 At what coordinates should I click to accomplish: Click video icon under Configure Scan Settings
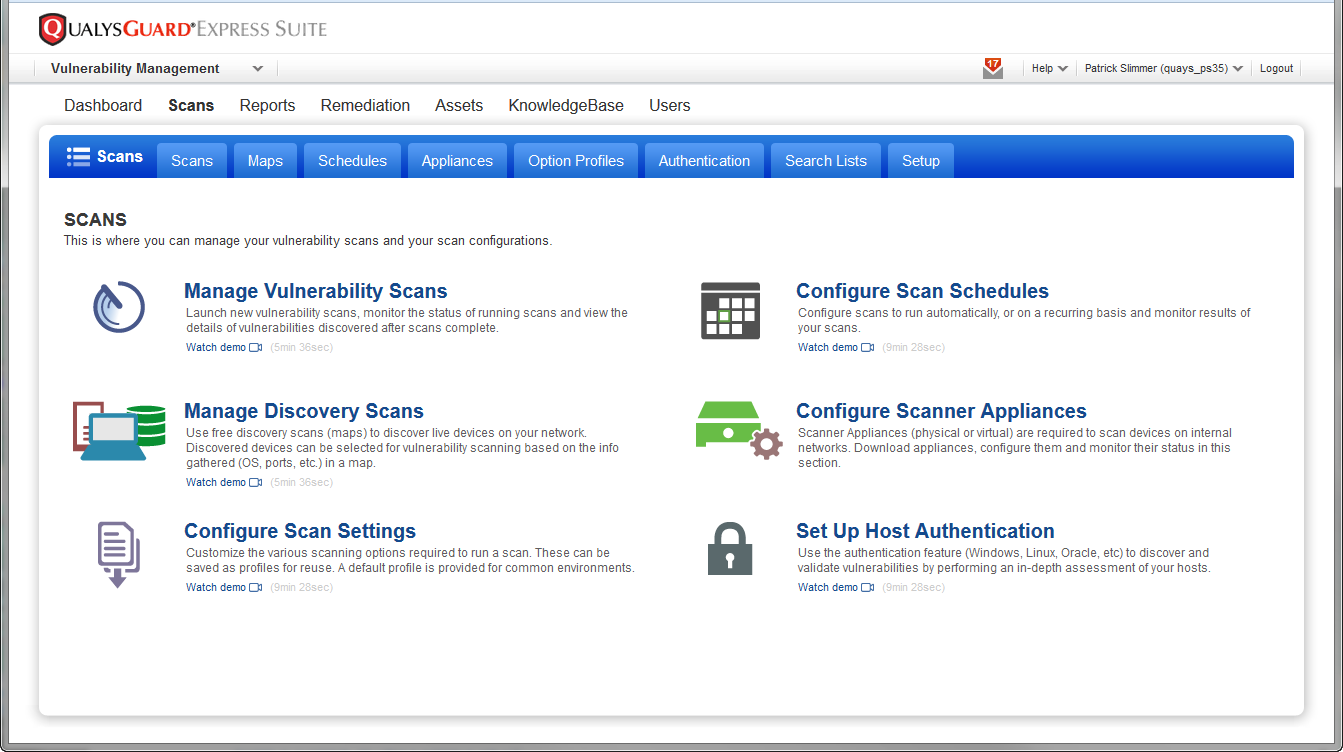(255, 588)
